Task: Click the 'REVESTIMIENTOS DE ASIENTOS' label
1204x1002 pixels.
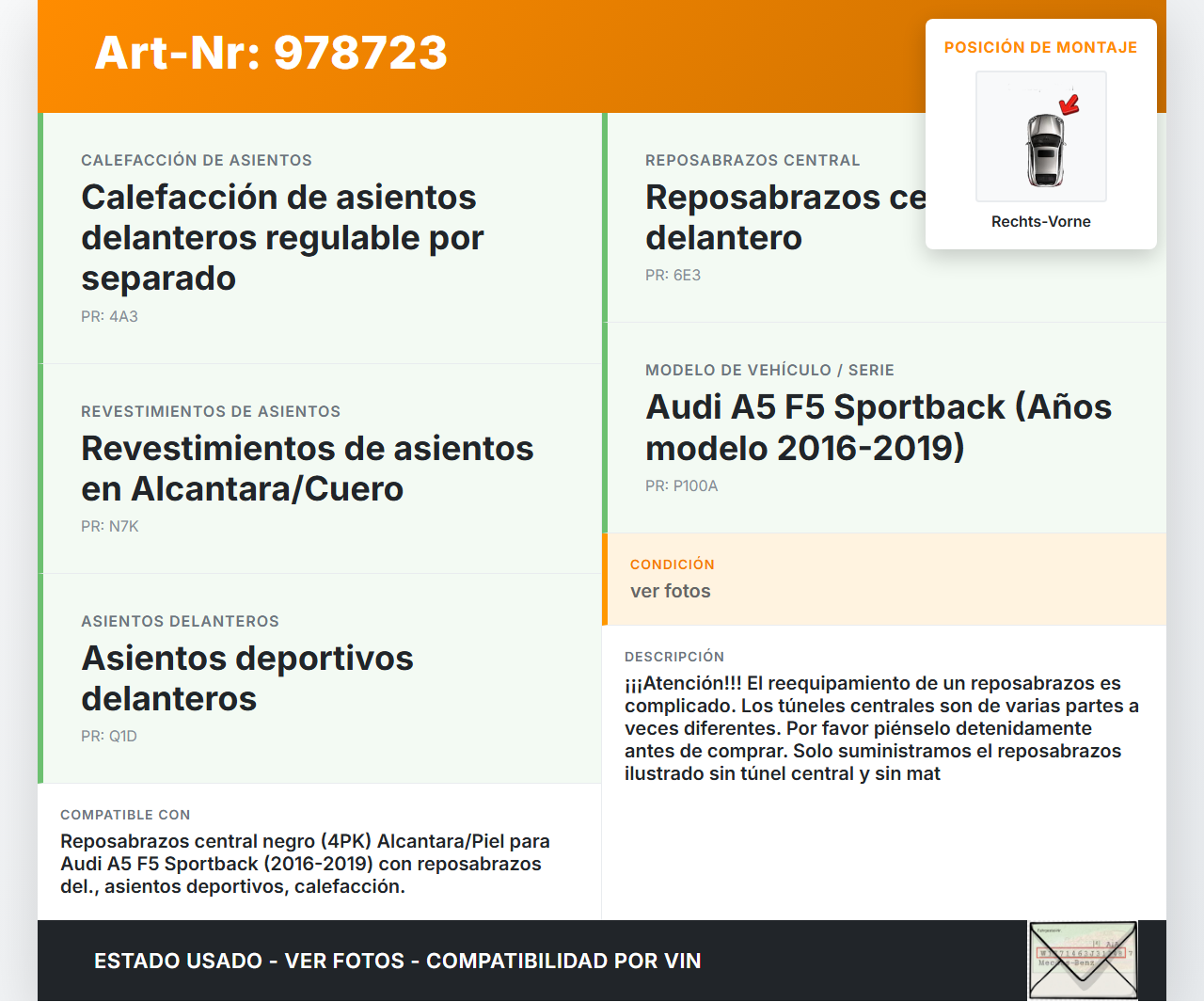Action: pyautogui.click(x=211, y=412)
